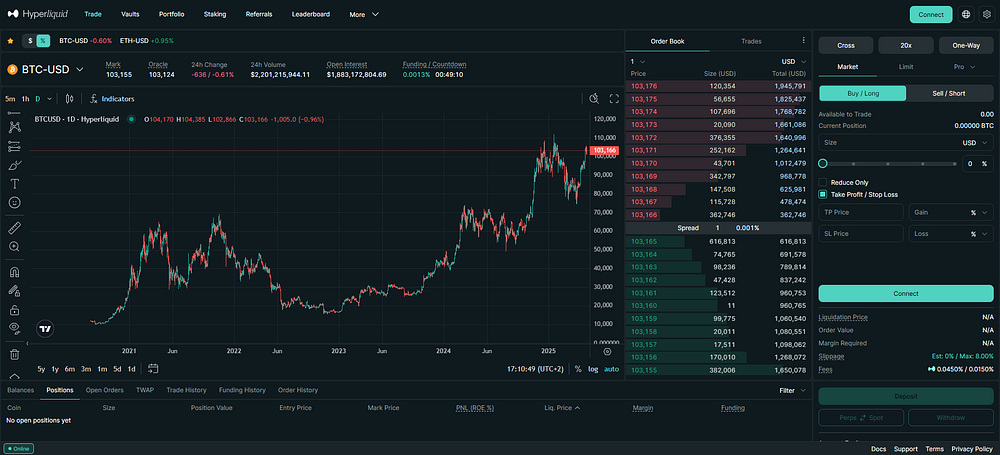Open the go-to-date calendar icon
1000x455 pixels.
pyautogui.click(x=152, y=369)
